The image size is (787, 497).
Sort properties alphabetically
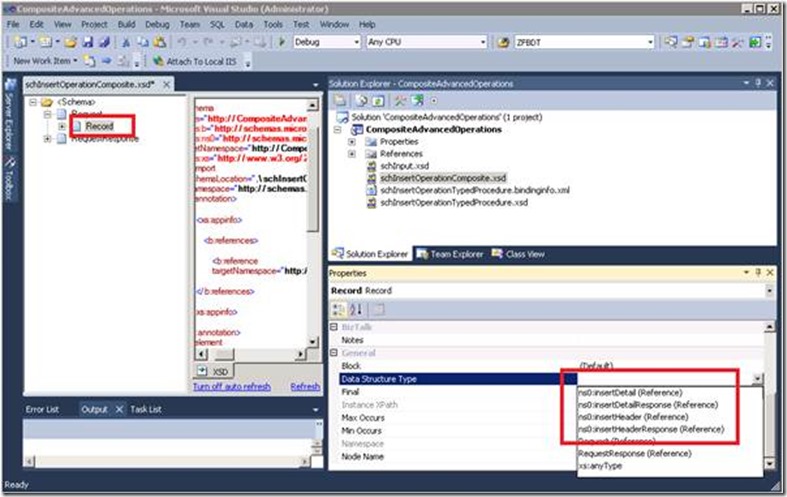click(356, 310)
